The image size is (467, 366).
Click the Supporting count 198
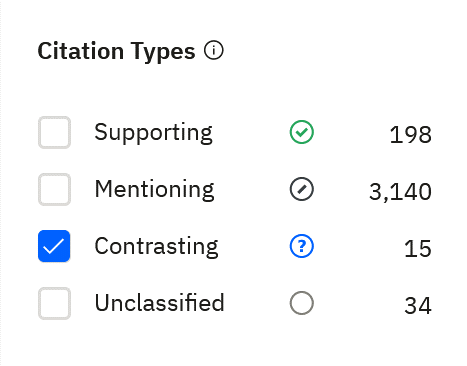point(410,135)
